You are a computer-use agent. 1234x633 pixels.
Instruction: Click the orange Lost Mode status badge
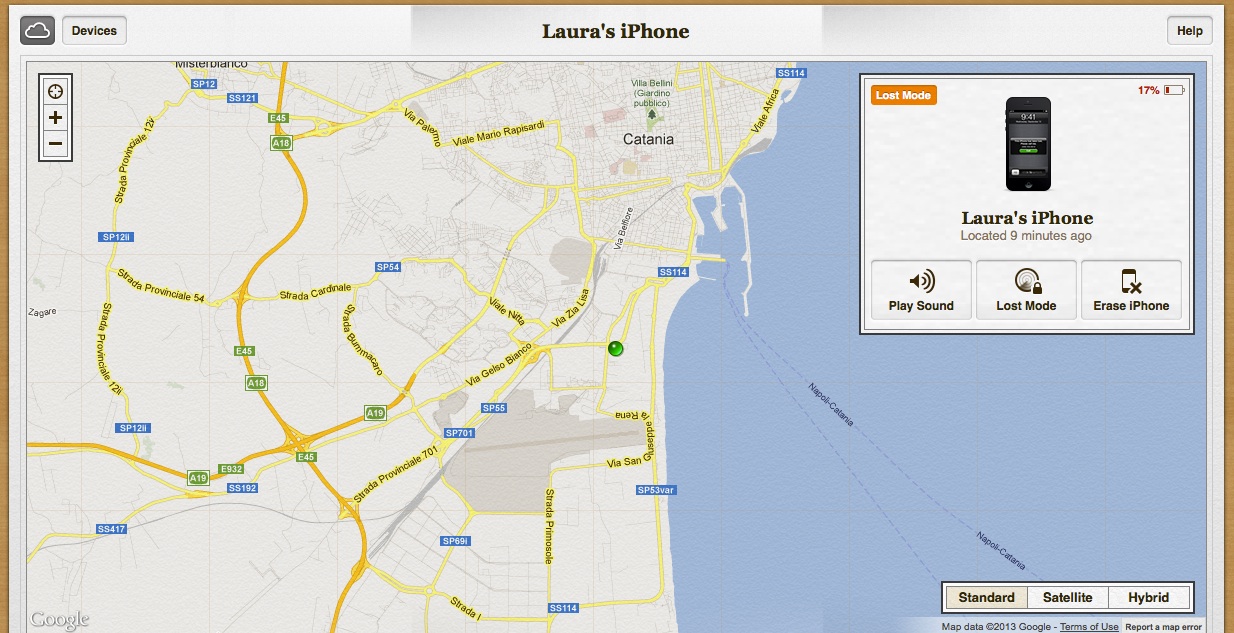[903, 95]
